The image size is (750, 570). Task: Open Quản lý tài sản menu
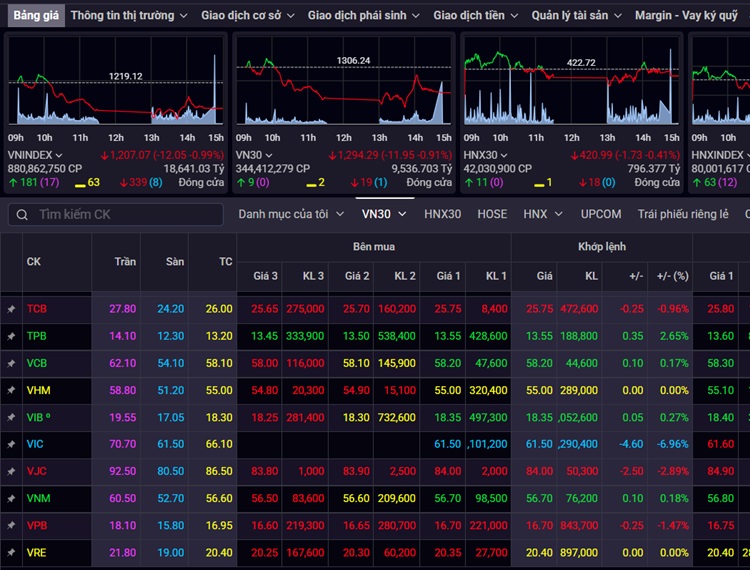tap(576, 16)
